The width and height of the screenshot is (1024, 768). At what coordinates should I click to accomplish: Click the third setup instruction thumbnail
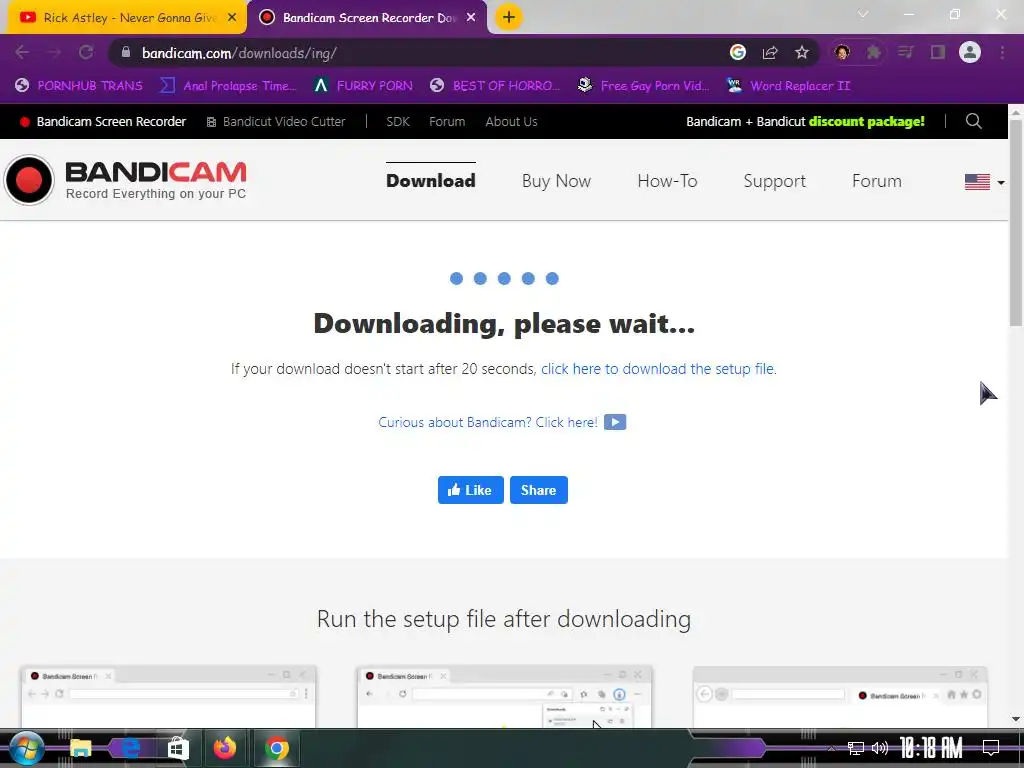point(840,696)
